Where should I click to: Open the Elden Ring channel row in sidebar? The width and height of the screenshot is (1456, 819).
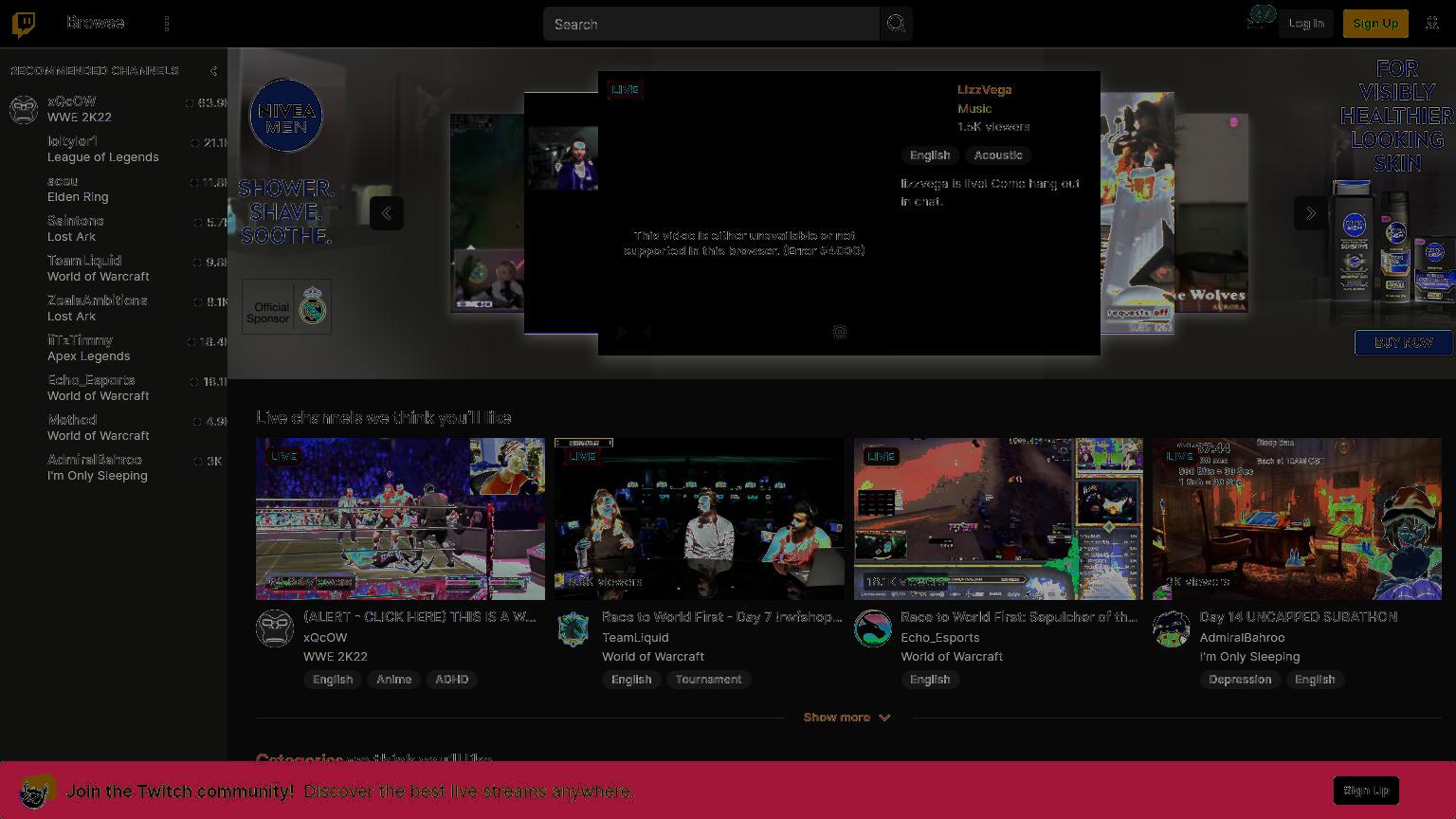(114, 189)
